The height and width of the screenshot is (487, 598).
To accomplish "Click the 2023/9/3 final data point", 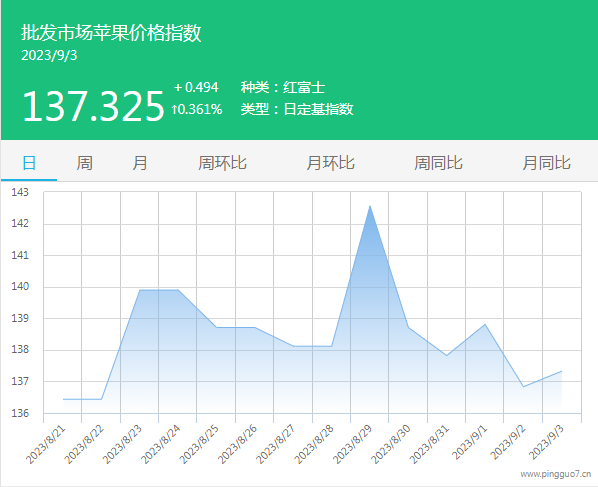I will pos(562,371).
